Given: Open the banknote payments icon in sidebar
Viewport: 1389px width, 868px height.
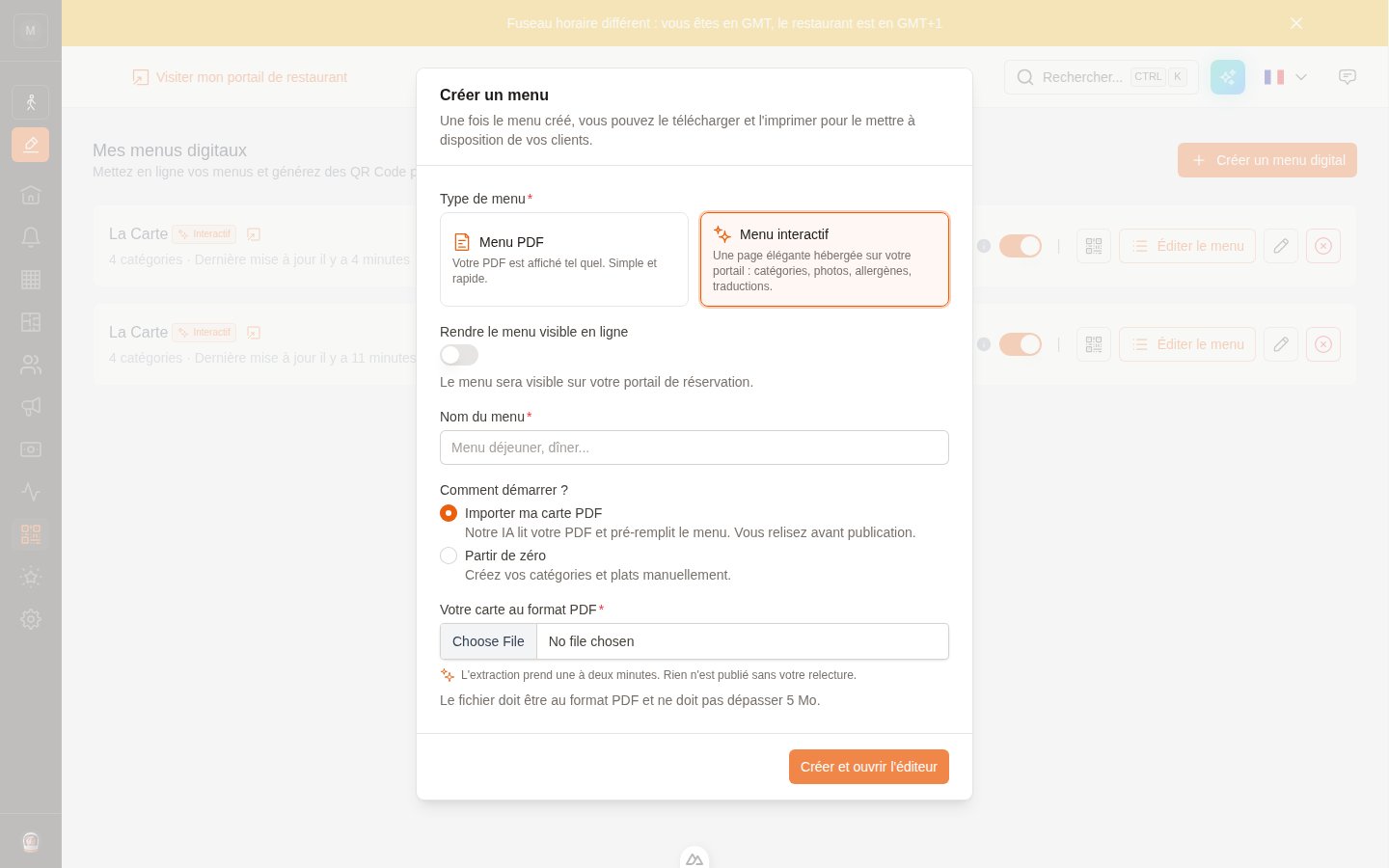Looking at the screenshot, I should coord(31,449).
